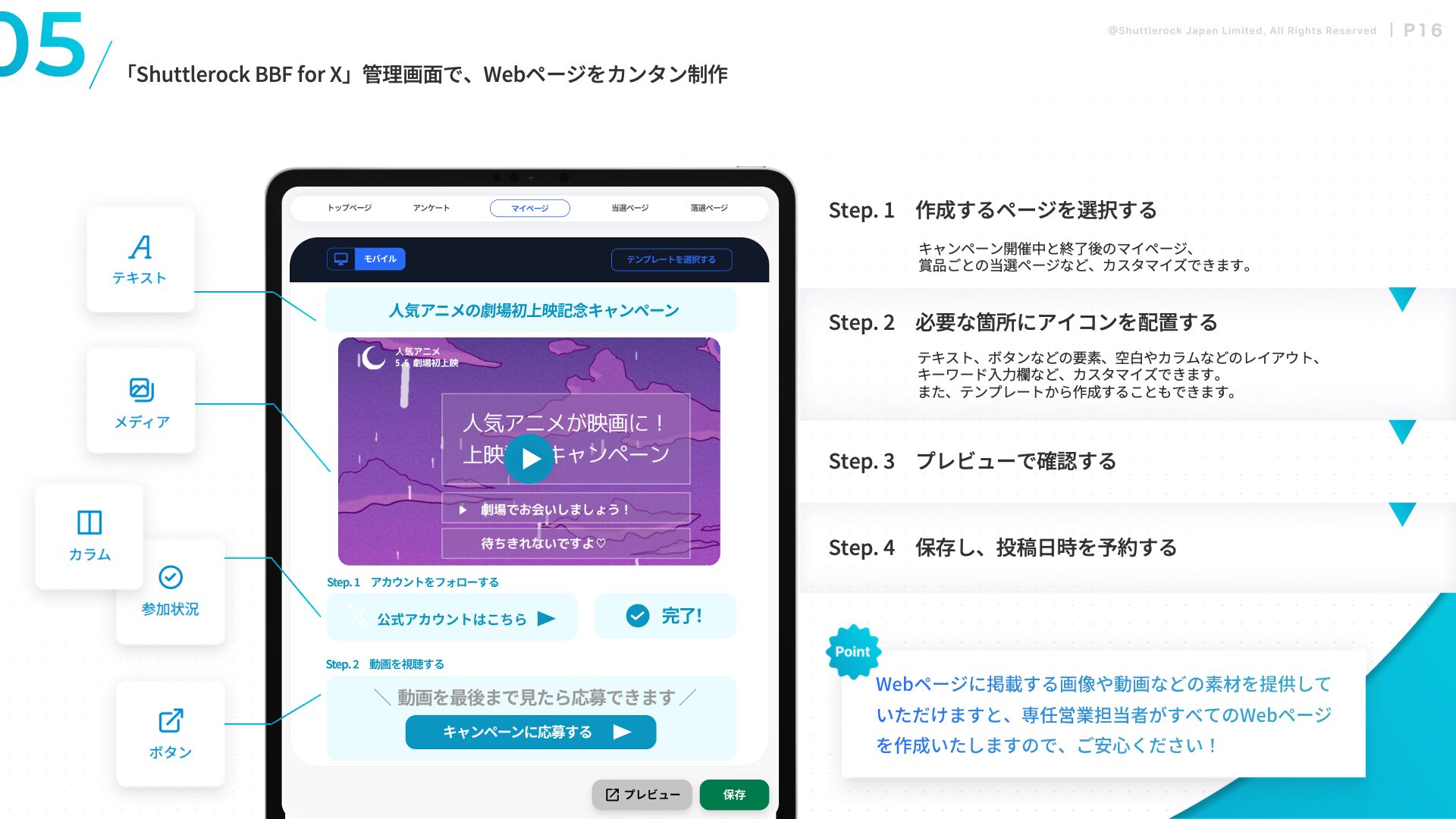Screen dimensions: 1456x819
Task: Click the blue checkmark beside 完了!
Action: (x=638, y=616)
